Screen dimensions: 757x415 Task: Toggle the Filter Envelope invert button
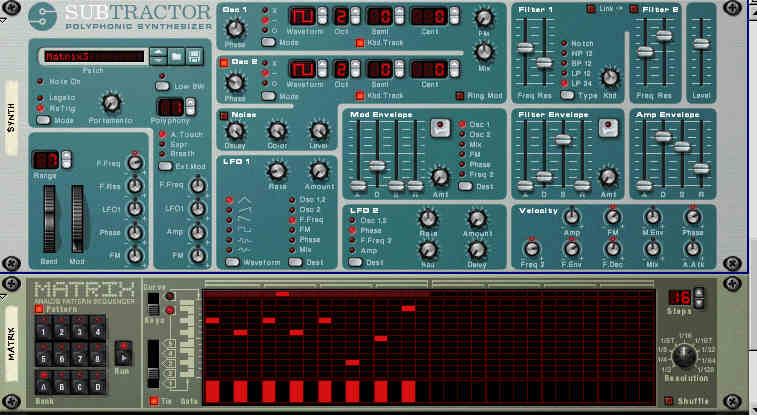coord(608,128)
